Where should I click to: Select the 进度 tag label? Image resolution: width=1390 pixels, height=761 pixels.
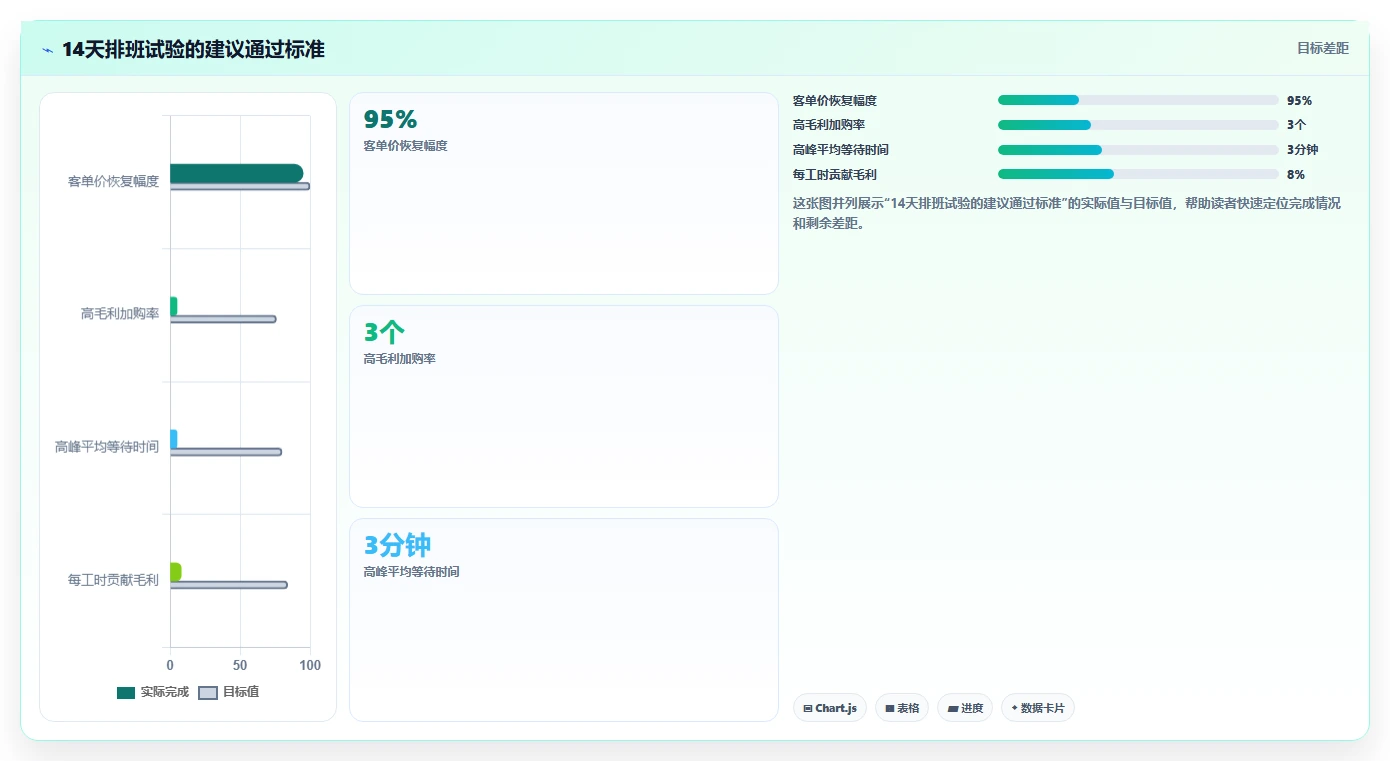(972, 708)
